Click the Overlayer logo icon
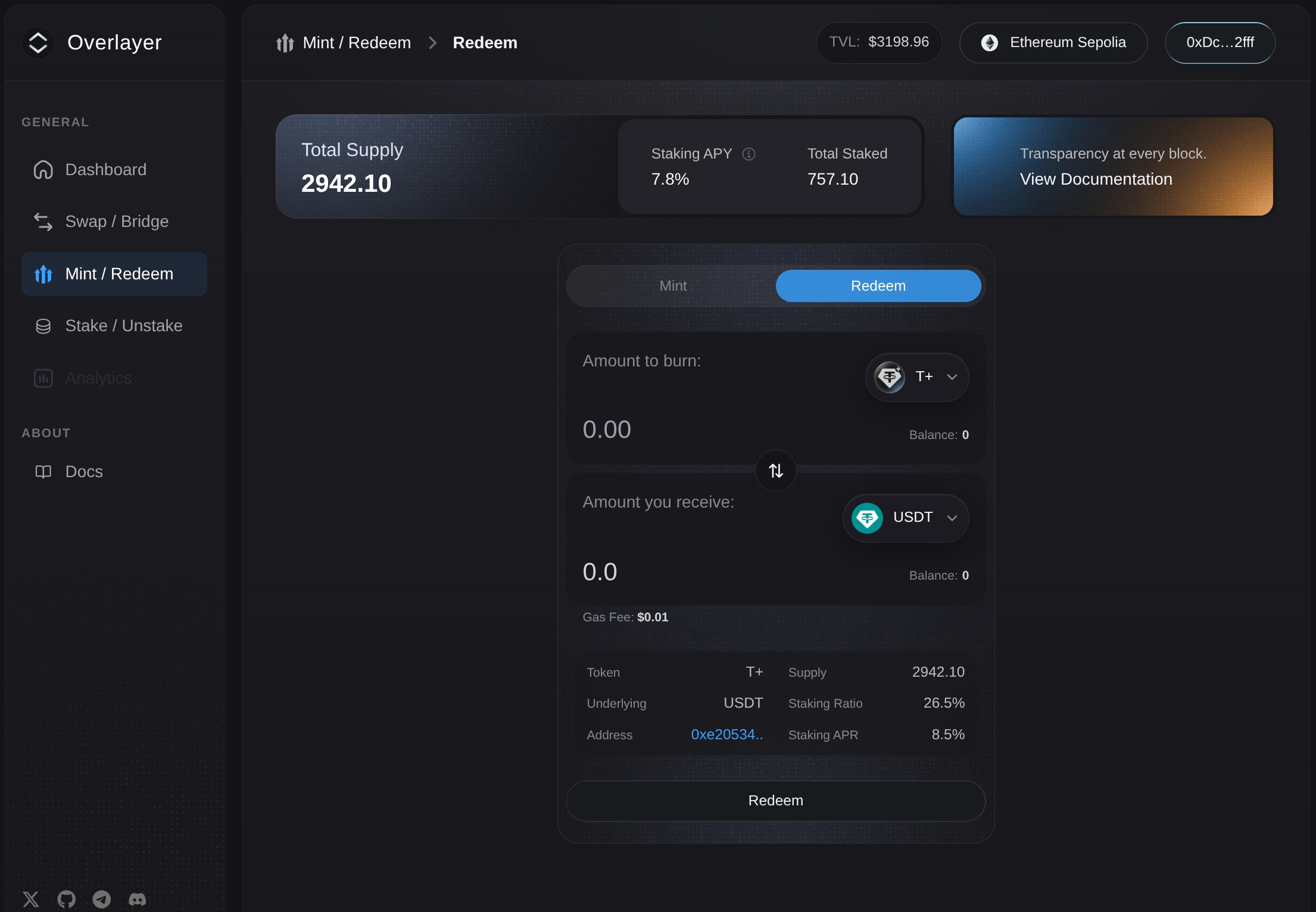This screenshot has height=912, width=1316. [38, 43]
